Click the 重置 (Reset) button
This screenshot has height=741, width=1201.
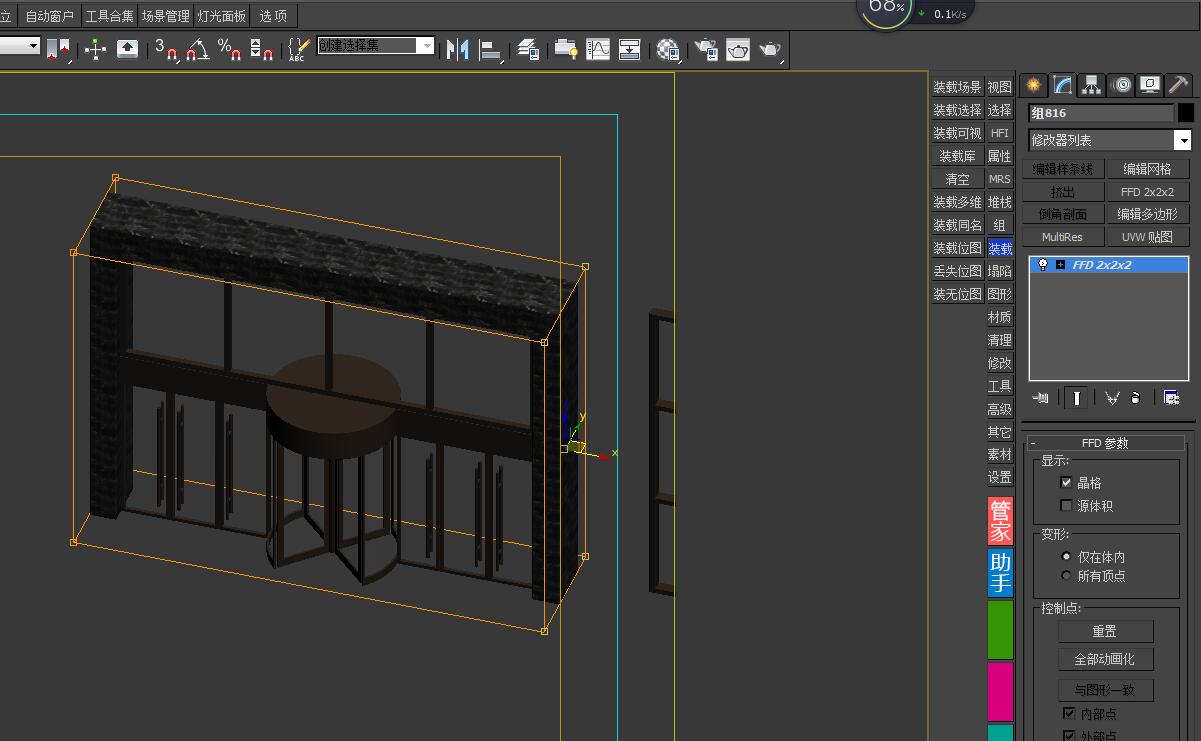click(x=1105, y=631)
